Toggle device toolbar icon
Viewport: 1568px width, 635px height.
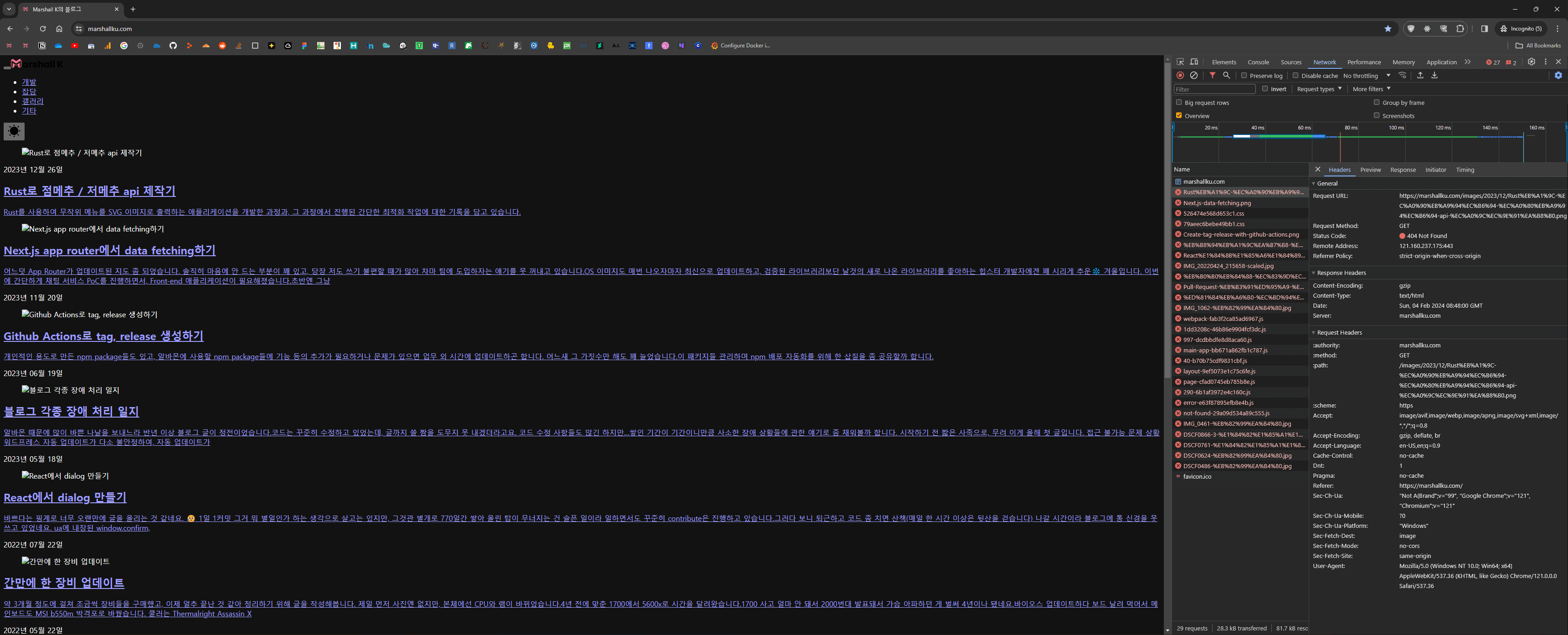point(1194,62)
